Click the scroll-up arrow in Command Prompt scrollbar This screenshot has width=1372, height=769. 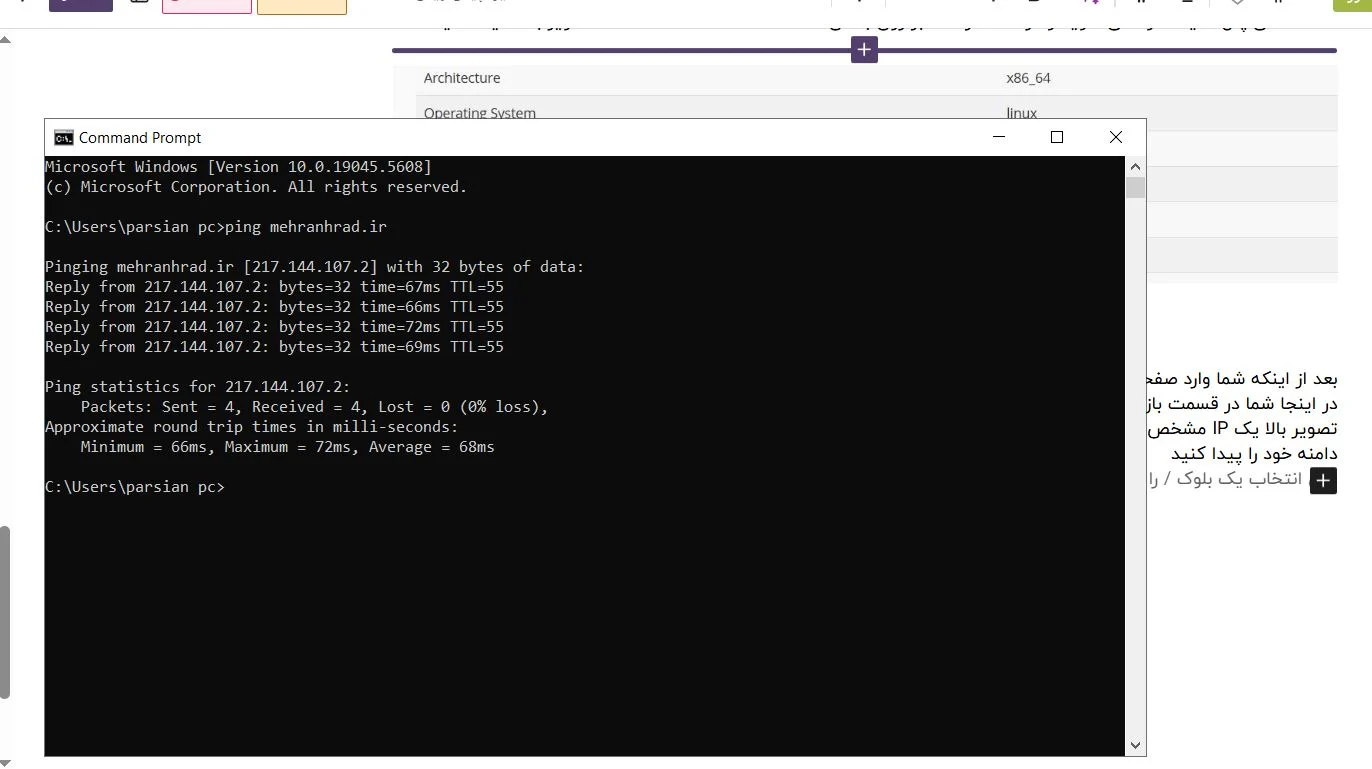tap(1135, 166)
